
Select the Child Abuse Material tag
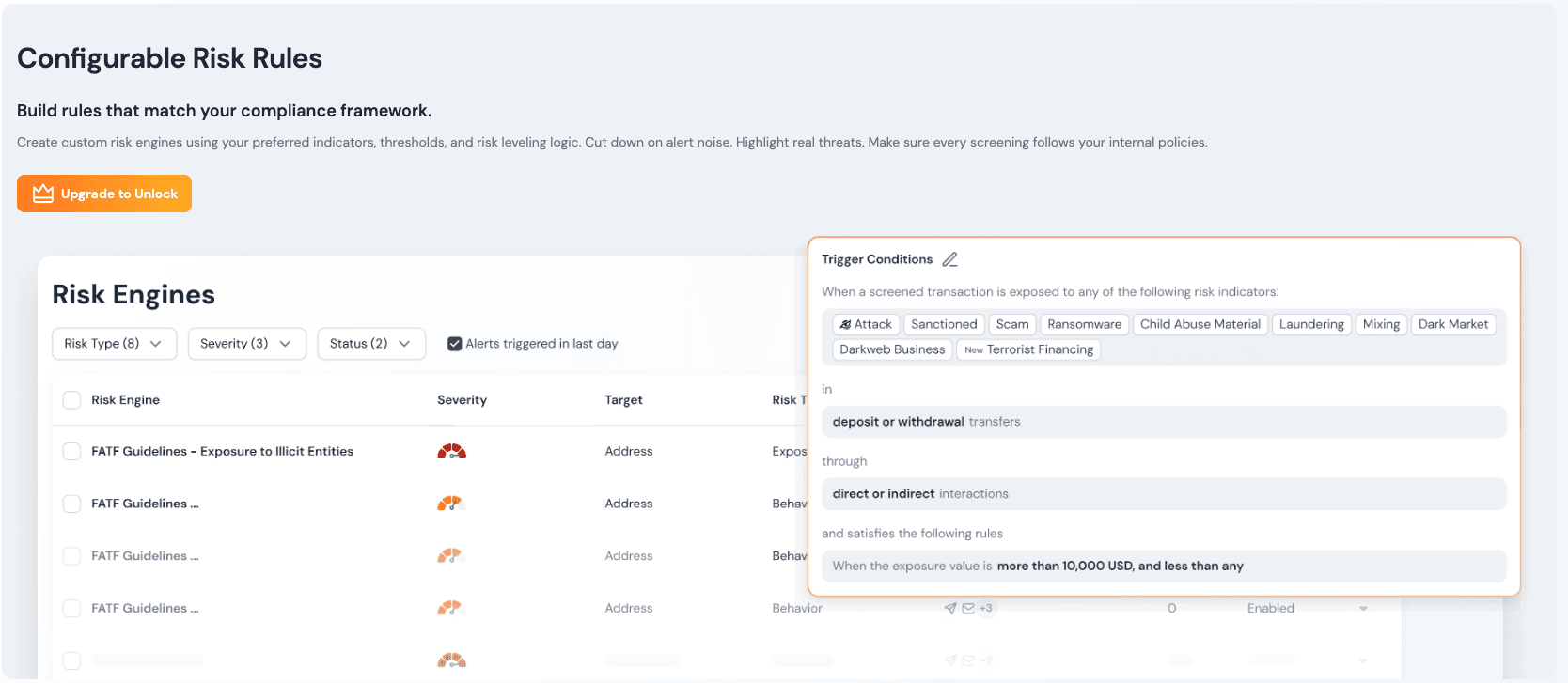pos(1200,324)
